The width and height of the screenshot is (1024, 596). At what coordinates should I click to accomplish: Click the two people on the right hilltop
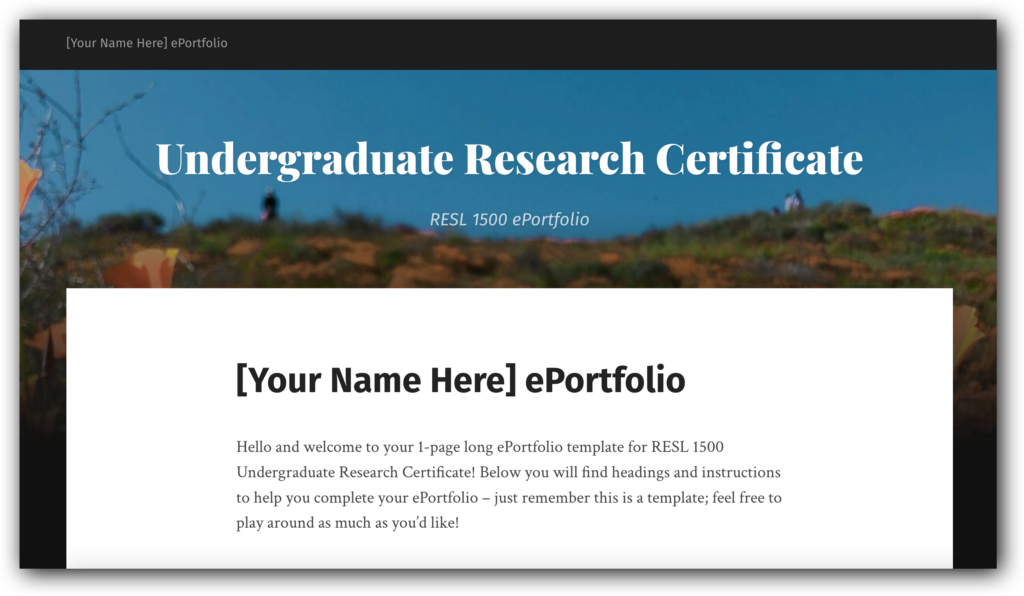(792, 202)
